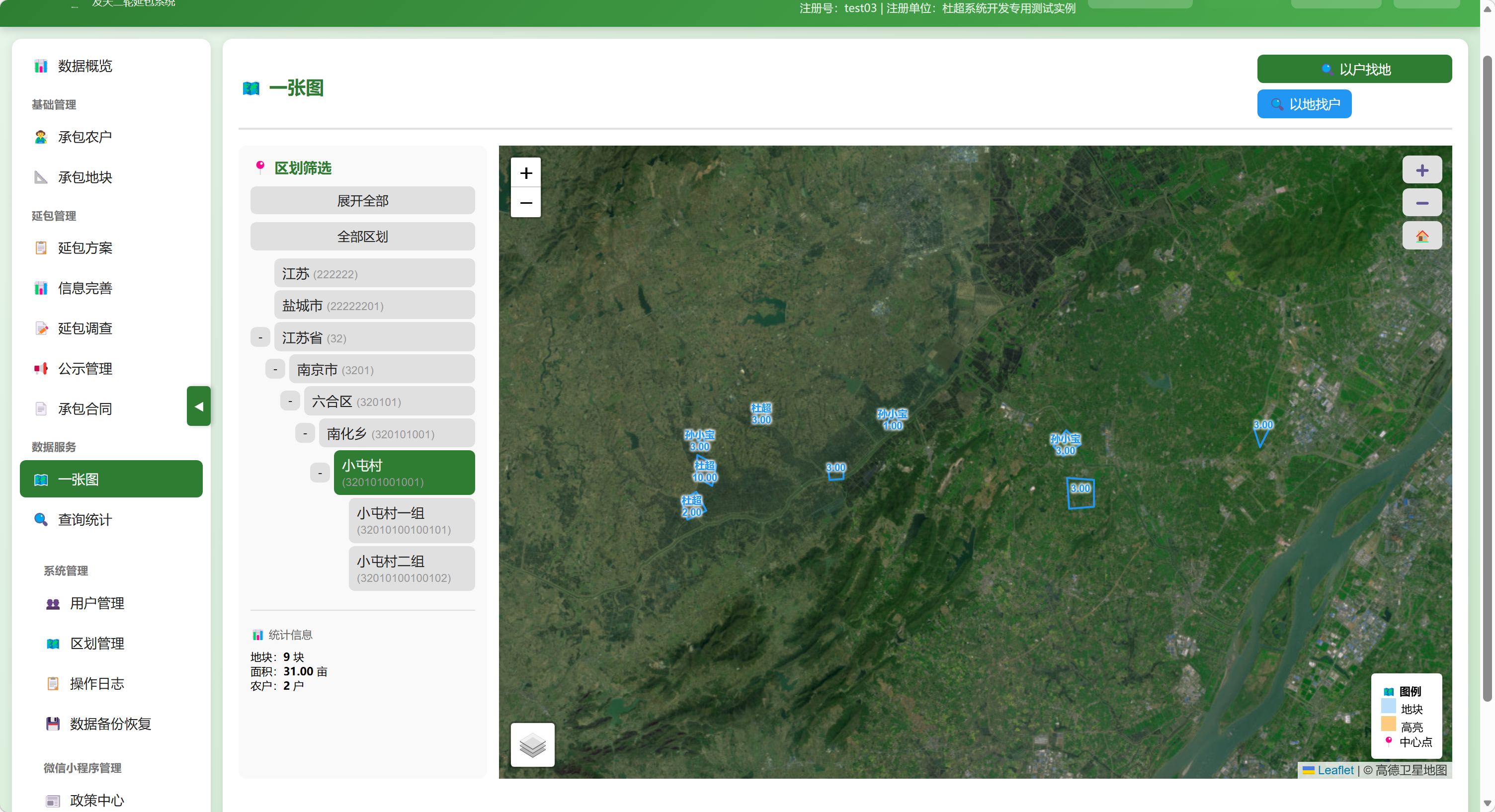Select 小屯村二组 in region tree
Viewport: 1495px width, 812px height.
412,568
